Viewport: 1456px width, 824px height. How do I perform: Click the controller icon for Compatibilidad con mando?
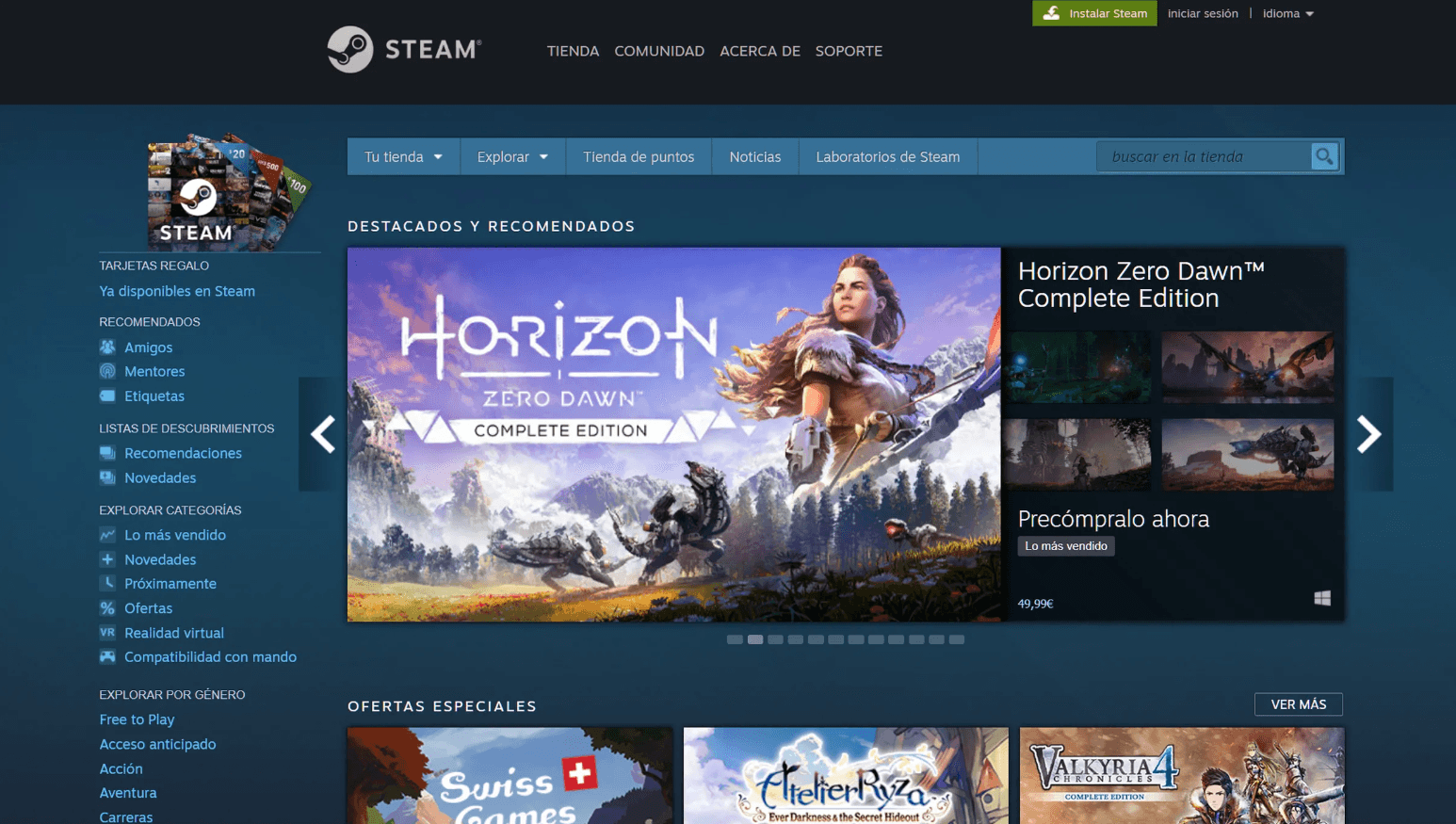(107, 656)
